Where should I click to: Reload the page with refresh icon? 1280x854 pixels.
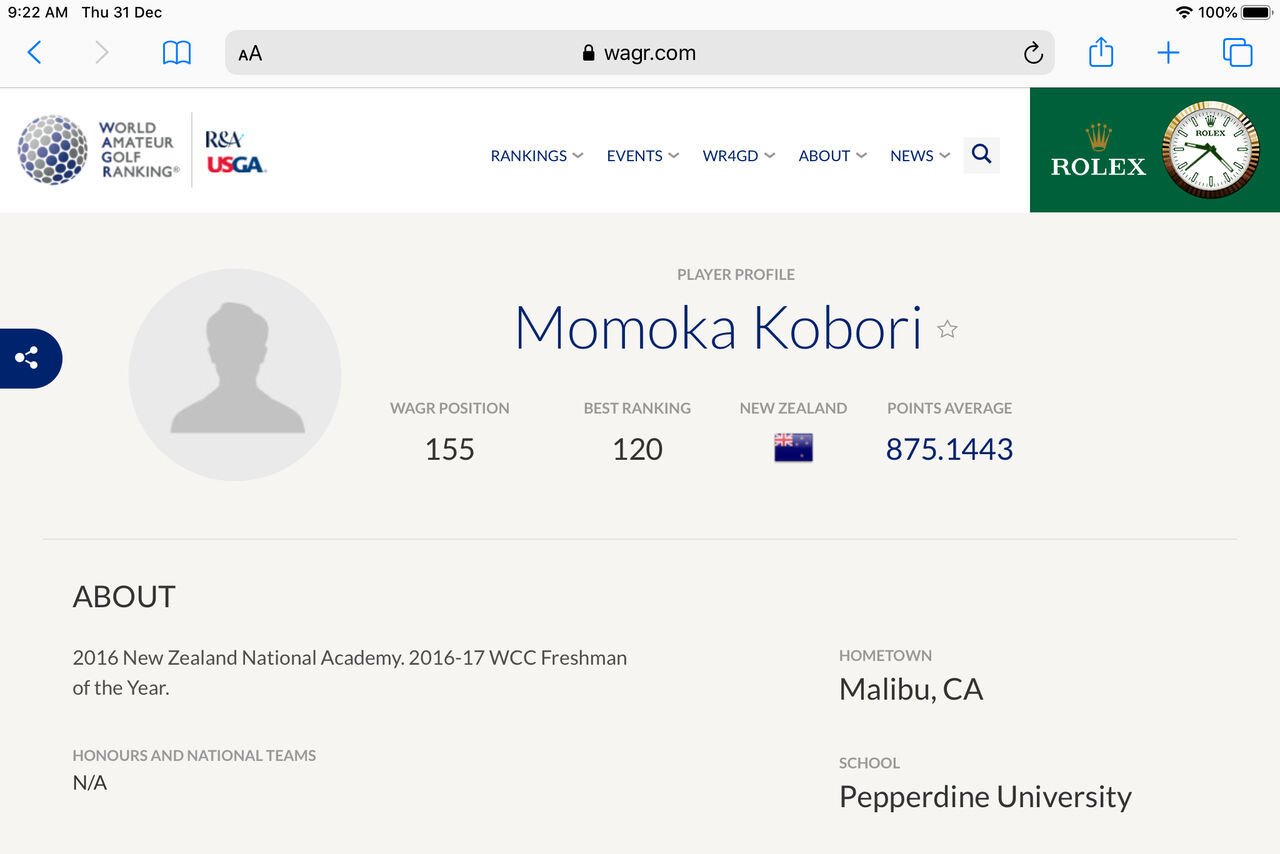1033,54
